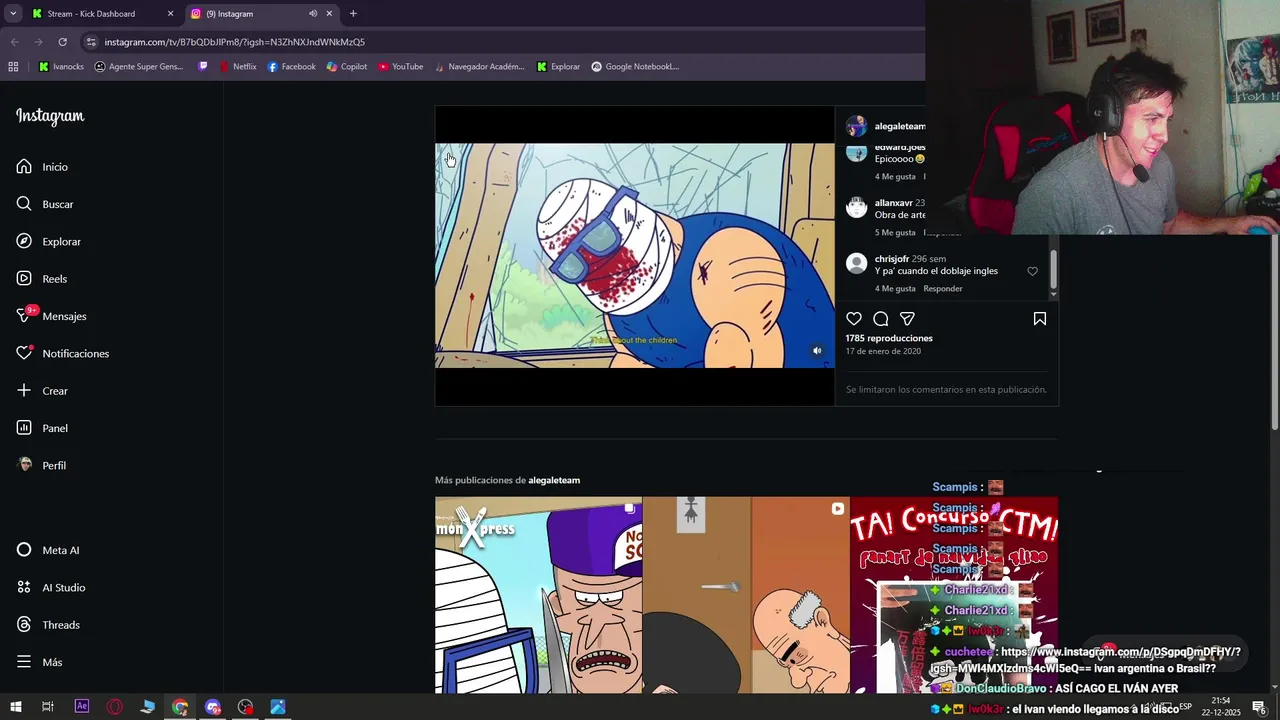Open Copilot bookmark

pos(347,67)
